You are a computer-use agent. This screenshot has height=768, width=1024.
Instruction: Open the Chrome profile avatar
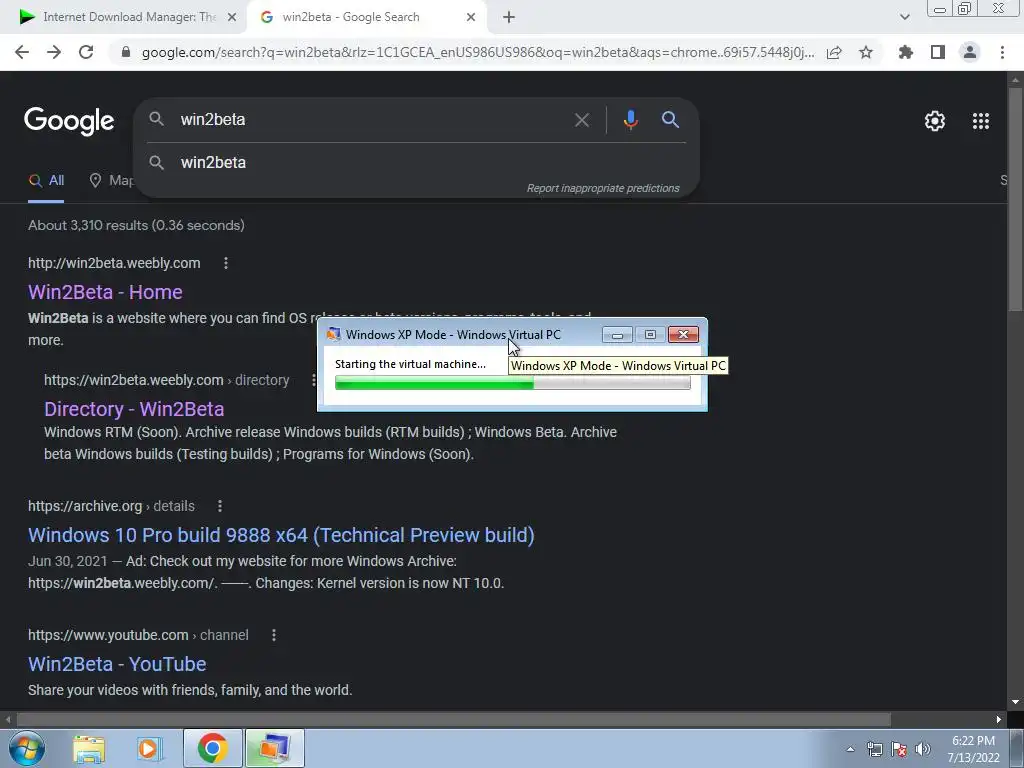pos(970,52)
